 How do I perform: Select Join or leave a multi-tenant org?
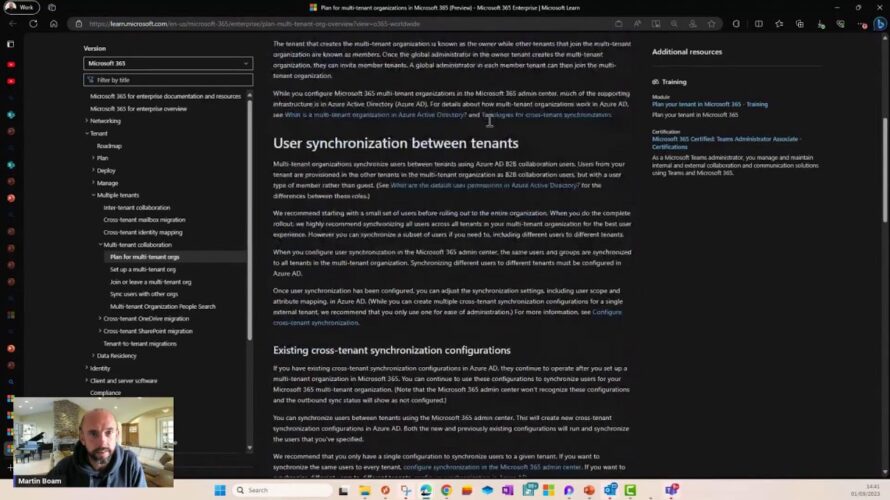[150, 282]
